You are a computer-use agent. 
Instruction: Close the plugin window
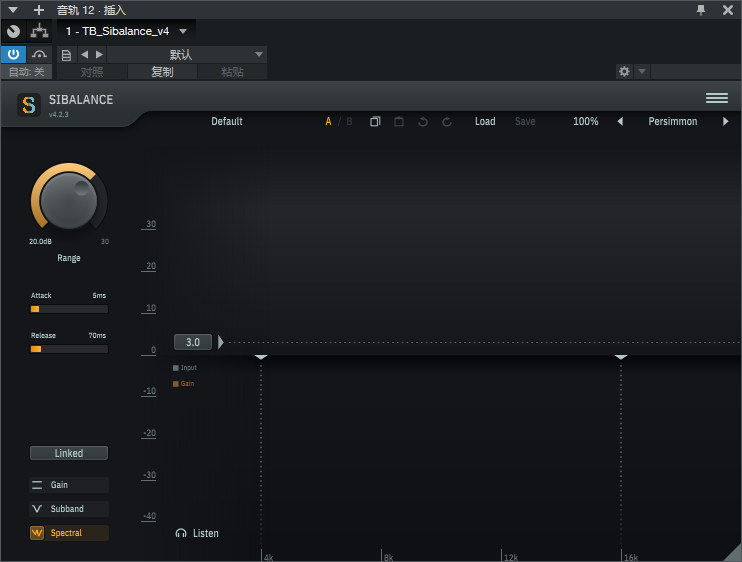pos(728,9)
